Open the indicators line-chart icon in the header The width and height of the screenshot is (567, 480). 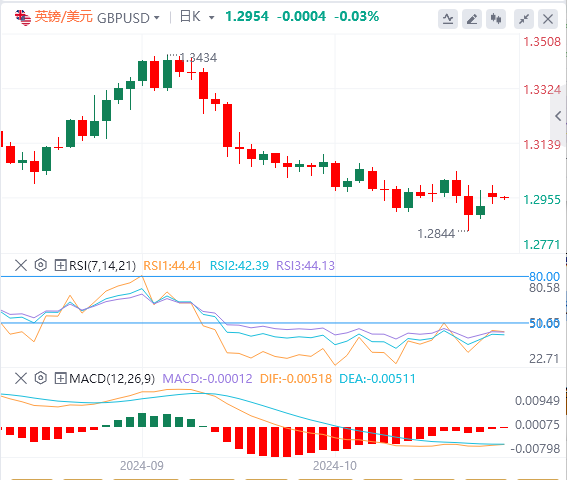pos(448,19)
